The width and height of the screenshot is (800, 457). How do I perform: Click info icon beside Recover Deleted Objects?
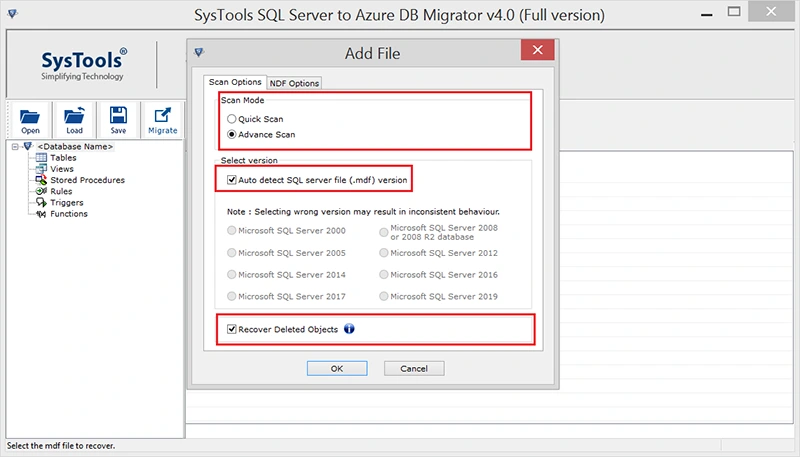click(x=349, y=329)
